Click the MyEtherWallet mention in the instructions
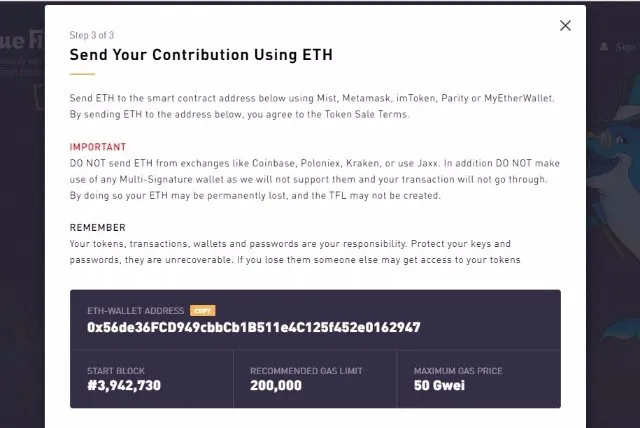Screen dimensions: 640x428 [x=519, y=98]
